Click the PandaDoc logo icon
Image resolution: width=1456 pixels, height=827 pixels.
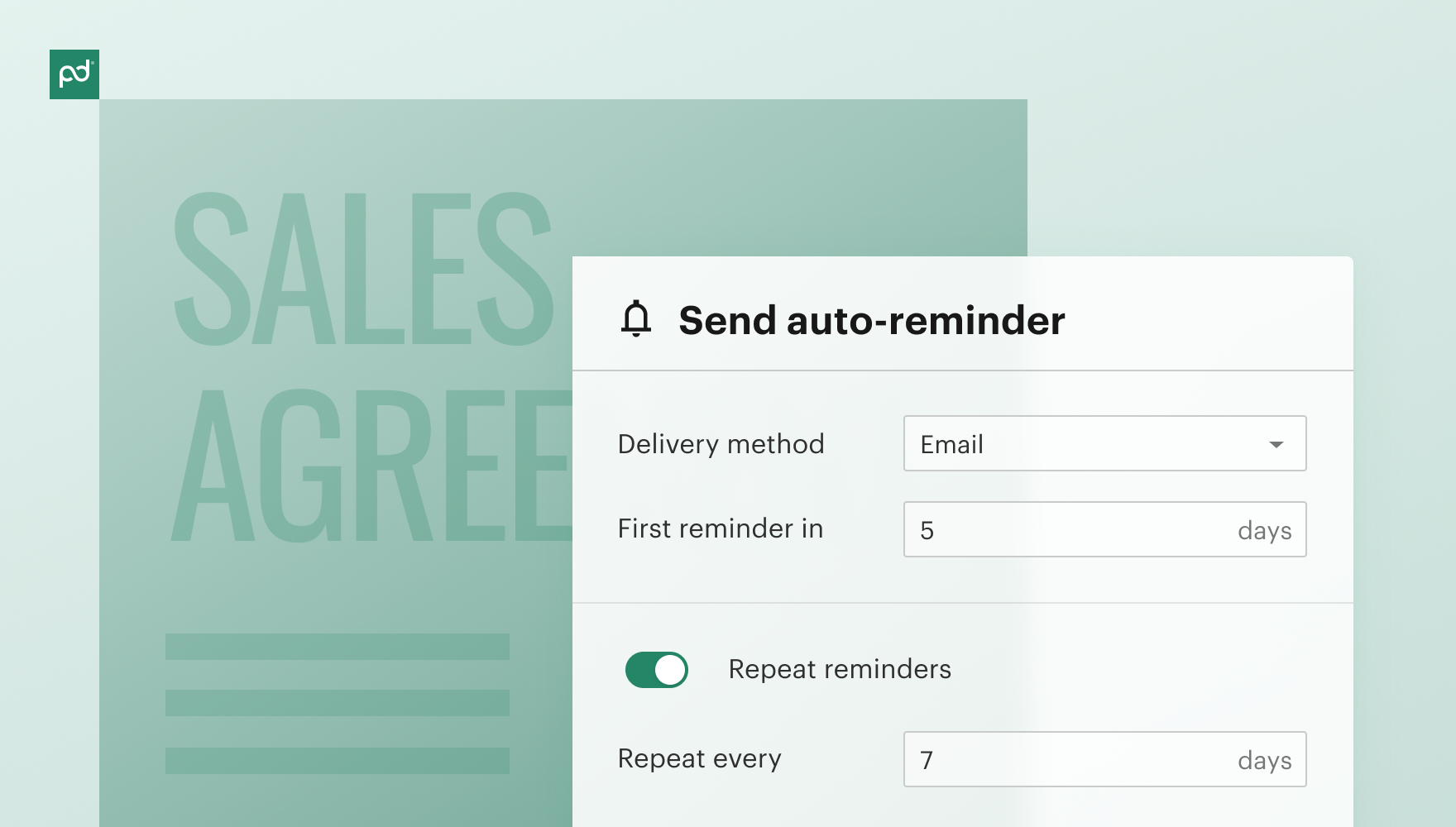coord(74,74)
